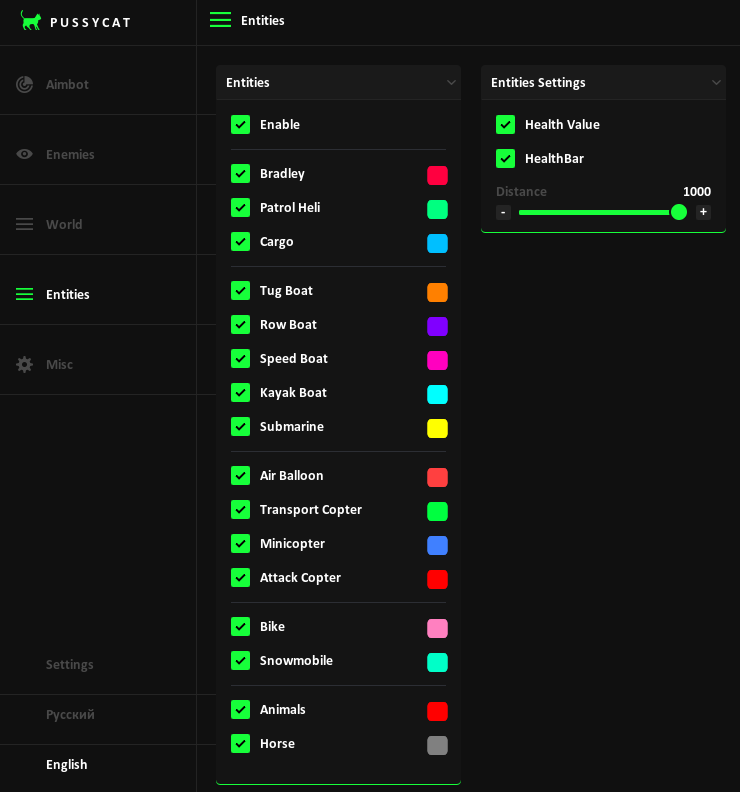Image resolution: width=740 pixels, height=792 pixels.
Task: Click the Entities sidebar list icon
Action: point(25,294)
